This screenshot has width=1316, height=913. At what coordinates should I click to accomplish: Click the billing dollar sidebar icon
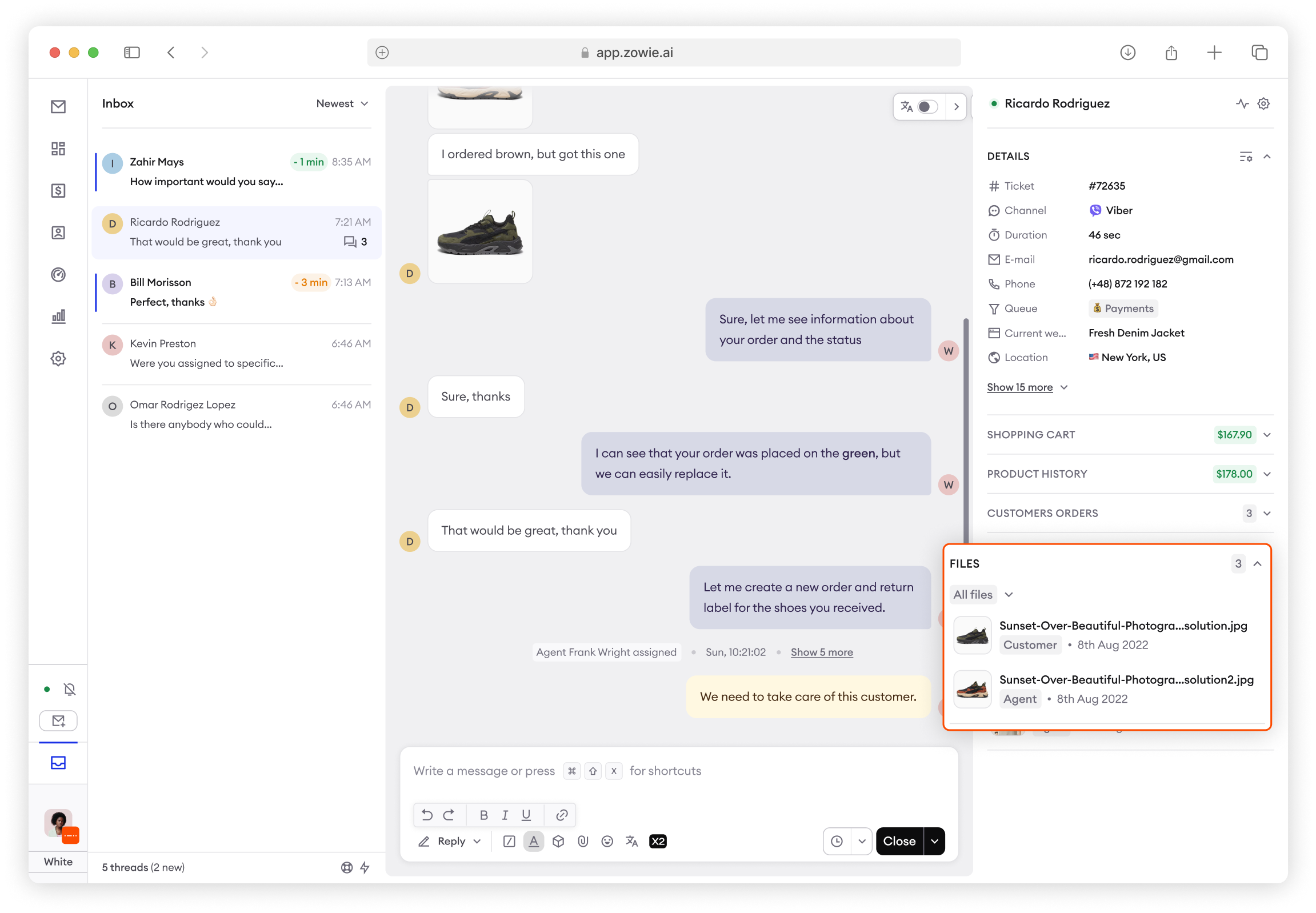[58, 190]
